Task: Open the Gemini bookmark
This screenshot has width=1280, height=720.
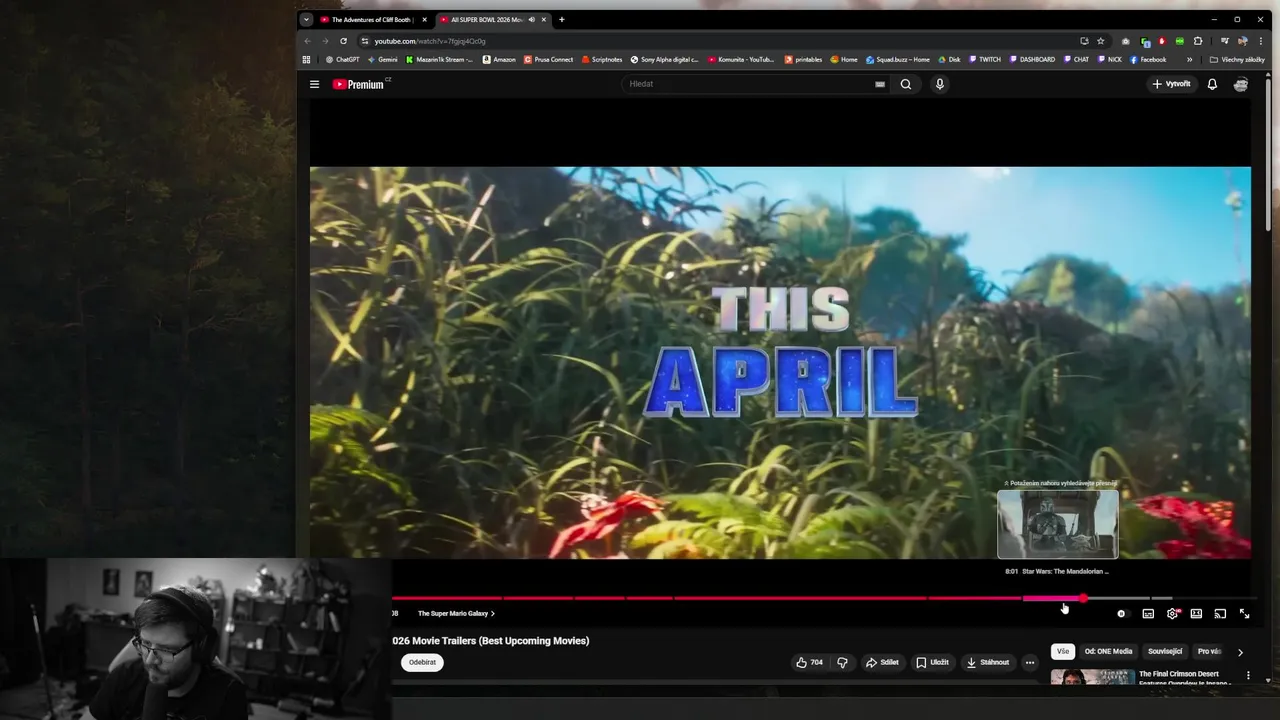Action: [382, 60]
